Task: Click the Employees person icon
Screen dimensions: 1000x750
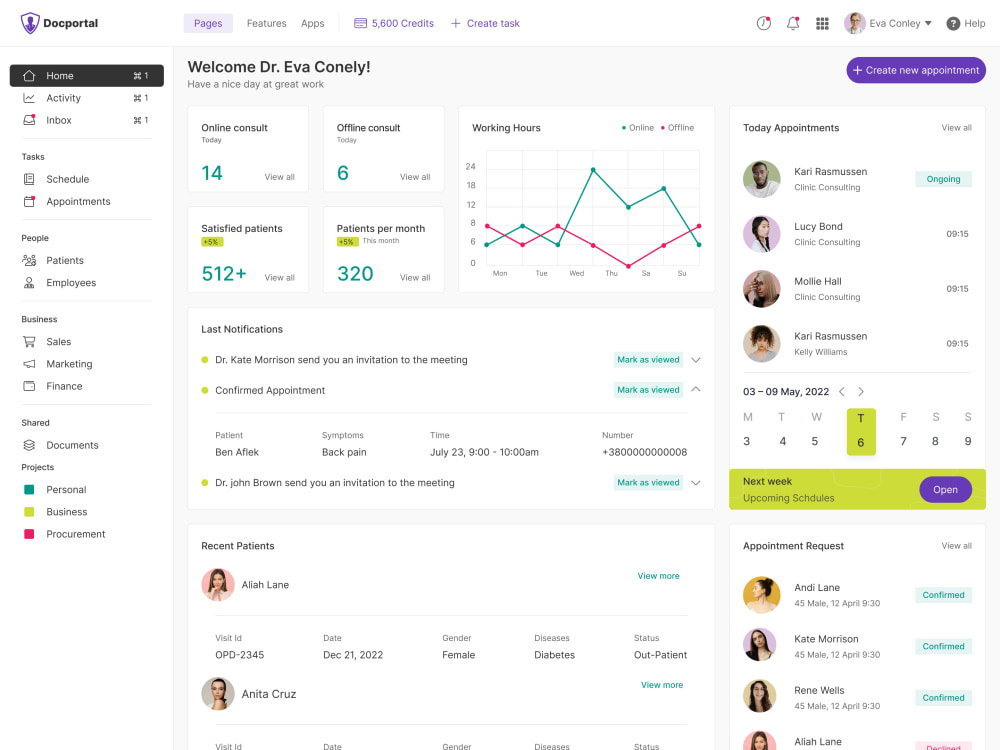Action: 29,283
